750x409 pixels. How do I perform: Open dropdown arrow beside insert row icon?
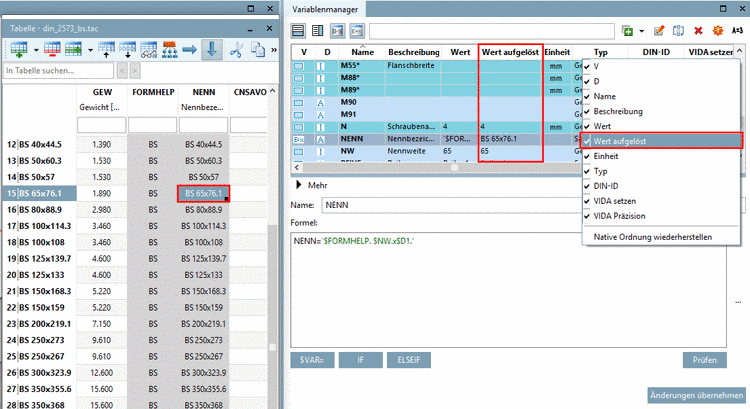36,50
